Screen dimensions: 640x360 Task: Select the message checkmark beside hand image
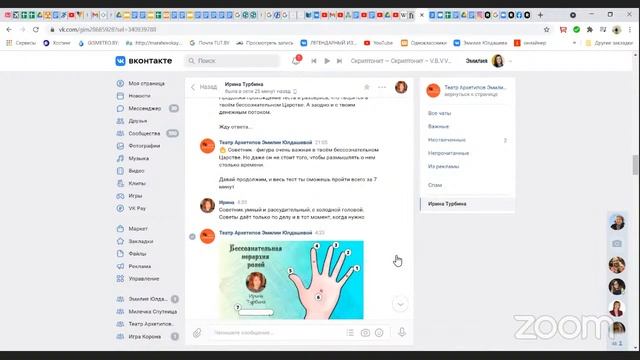[192, 236]
